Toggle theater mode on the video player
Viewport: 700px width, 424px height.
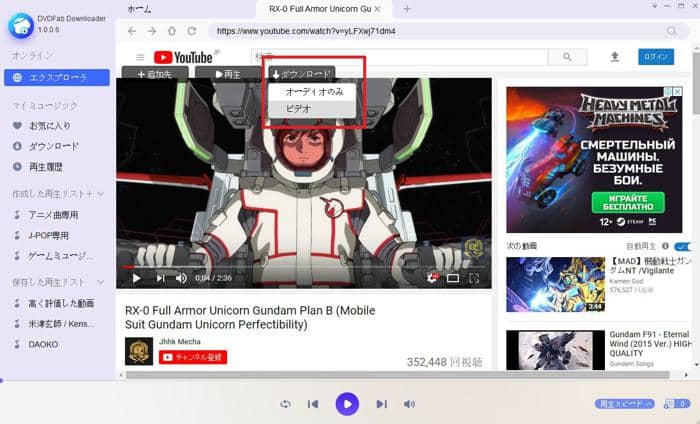tap(453, 278)
